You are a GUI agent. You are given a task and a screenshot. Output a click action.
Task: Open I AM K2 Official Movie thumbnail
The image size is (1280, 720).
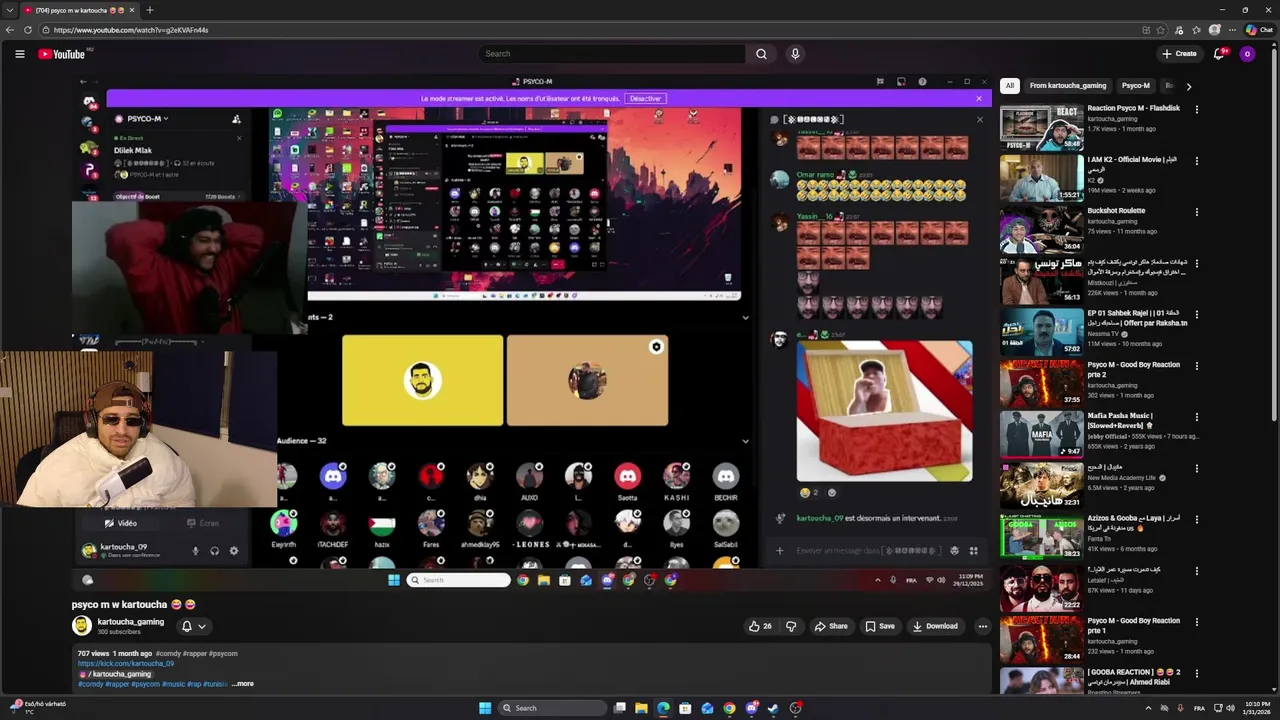pos(1041,178)
